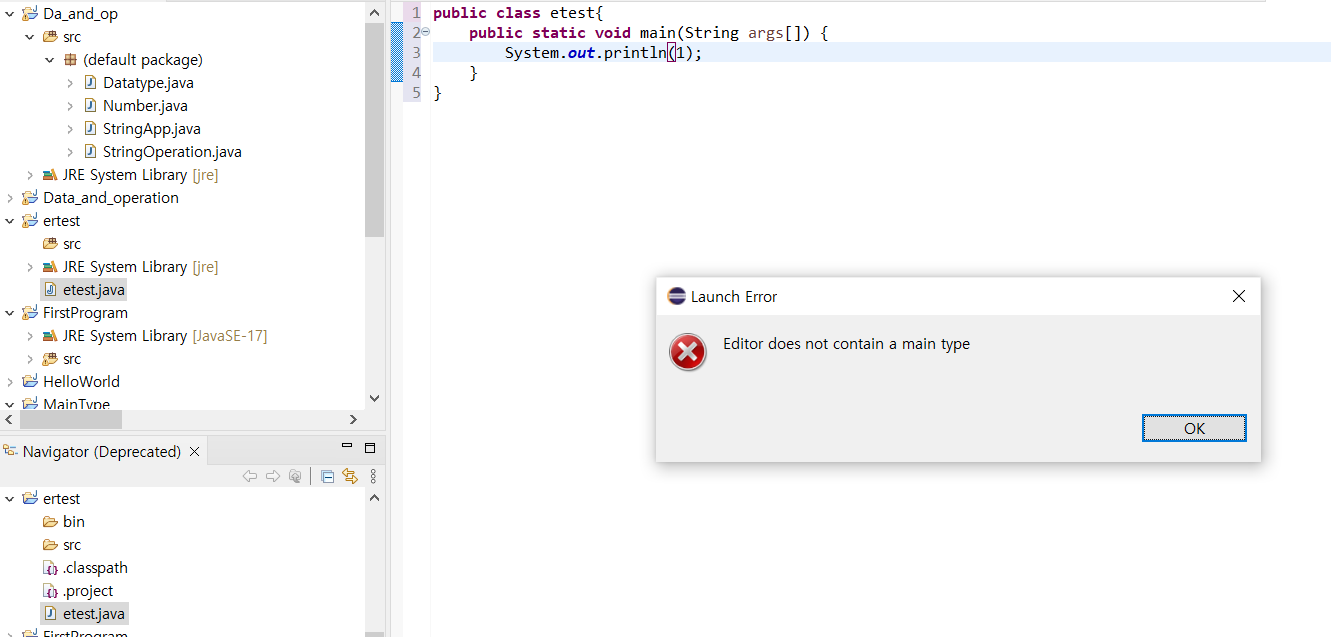Screen dimensions: 1331x637
Task: Expand JRE System Library [JavaSE-17]
Action: (x=30, y=336)
